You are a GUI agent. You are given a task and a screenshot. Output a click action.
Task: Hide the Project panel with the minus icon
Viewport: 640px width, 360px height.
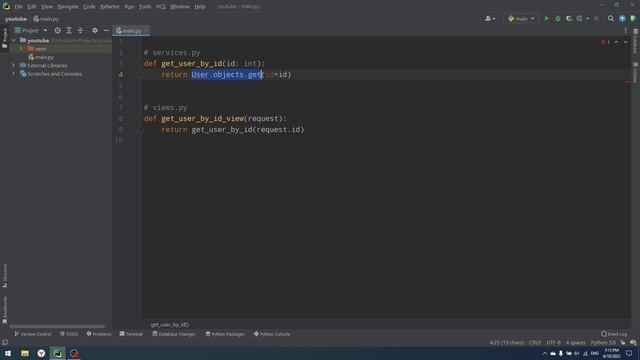pyautogui.click(x=106, y=31)
